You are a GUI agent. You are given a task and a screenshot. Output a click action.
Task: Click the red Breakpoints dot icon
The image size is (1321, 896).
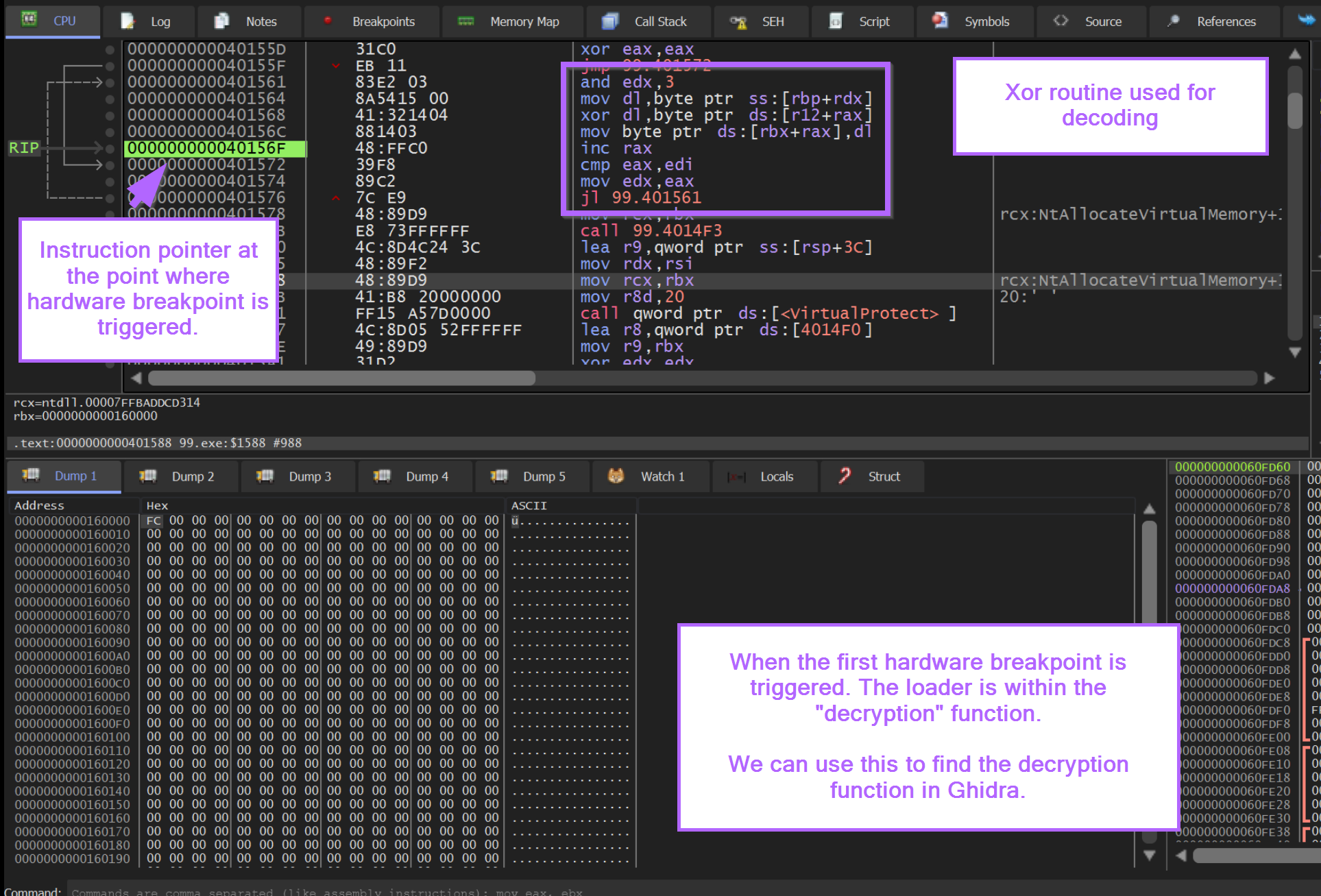[x=328, y=21]
